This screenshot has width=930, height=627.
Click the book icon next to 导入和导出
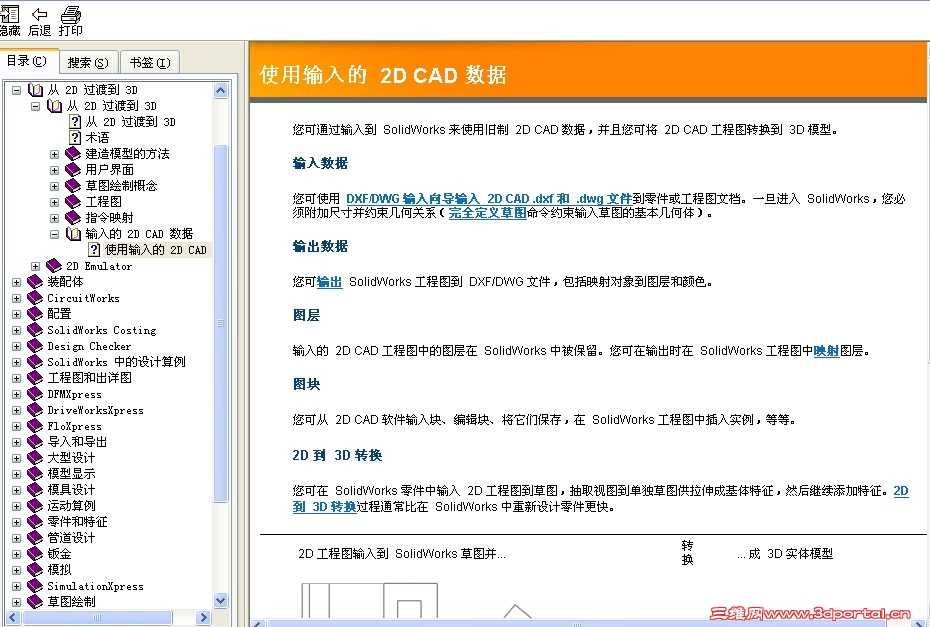pyautogui.click(x=35, y=442)
